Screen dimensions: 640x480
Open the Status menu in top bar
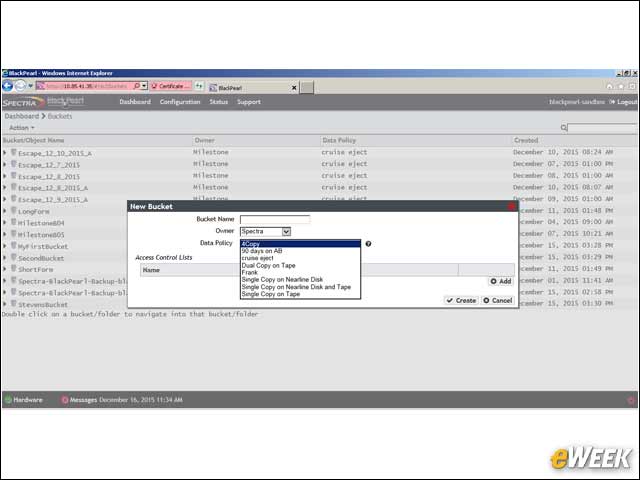218,102
